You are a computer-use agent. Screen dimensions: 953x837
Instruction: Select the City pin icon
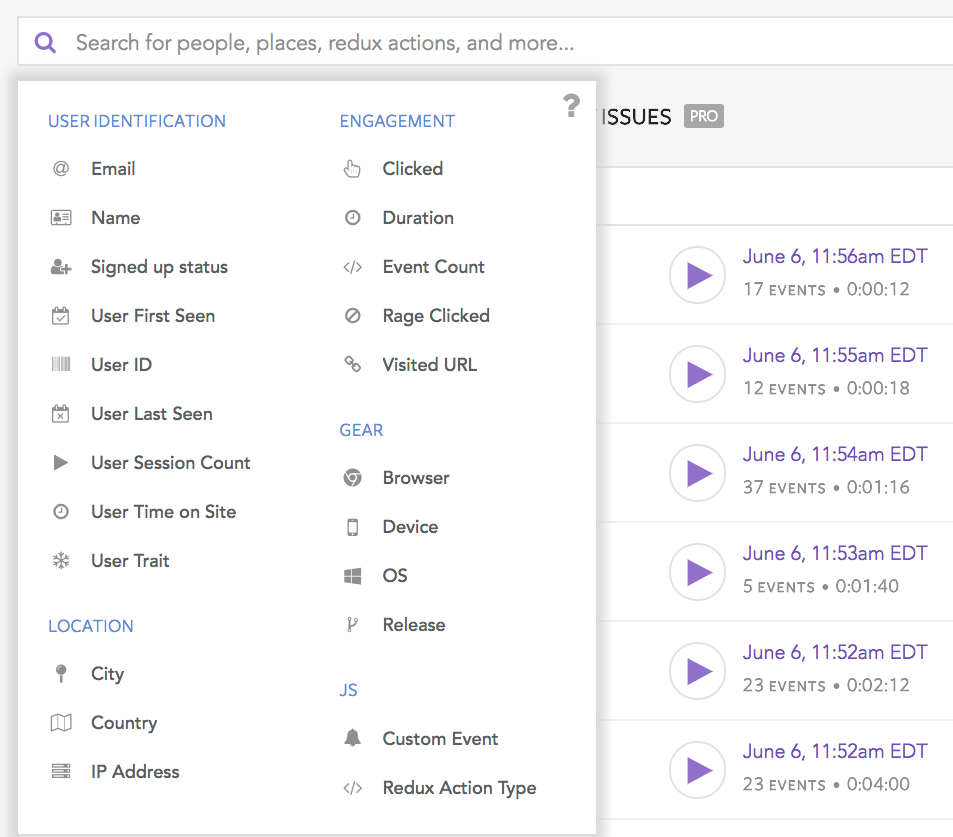(61, 674)
